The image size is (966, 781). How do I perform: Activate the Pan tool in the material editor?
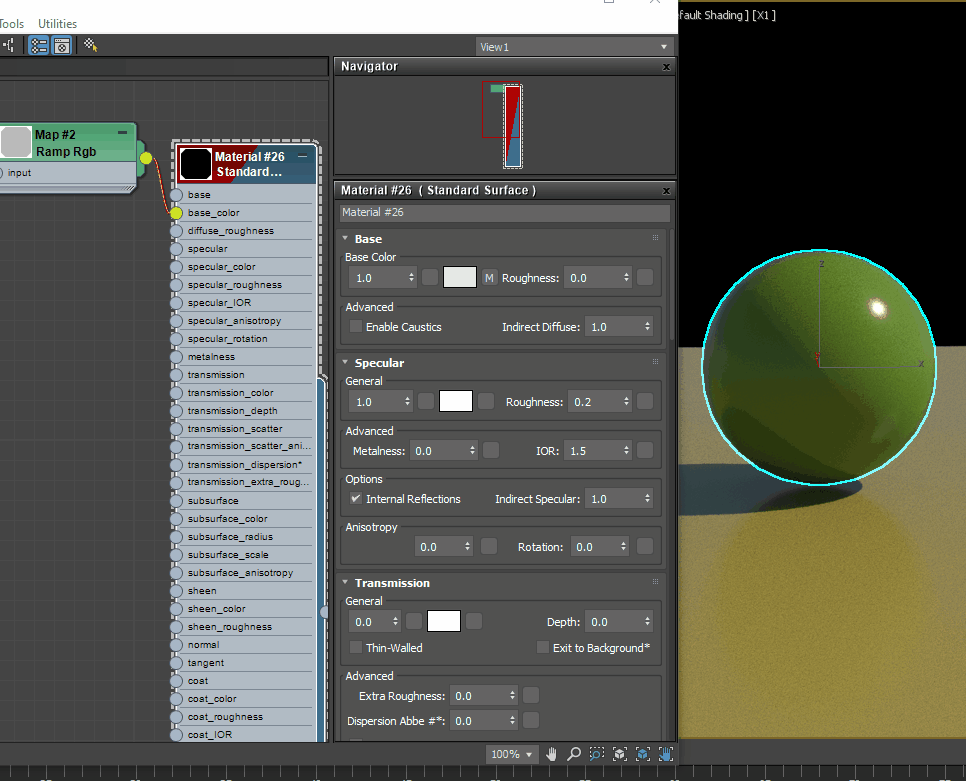tap(550, 754)
